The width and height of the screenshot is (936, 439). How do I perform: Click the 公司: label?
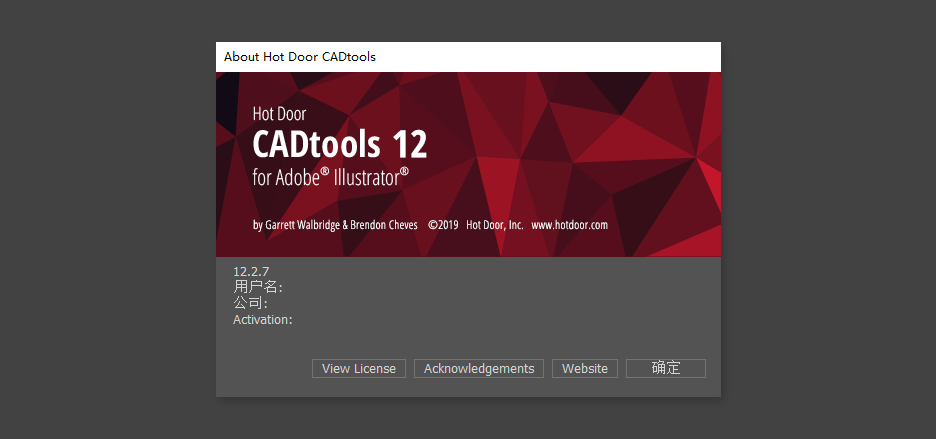click(250, 303)
